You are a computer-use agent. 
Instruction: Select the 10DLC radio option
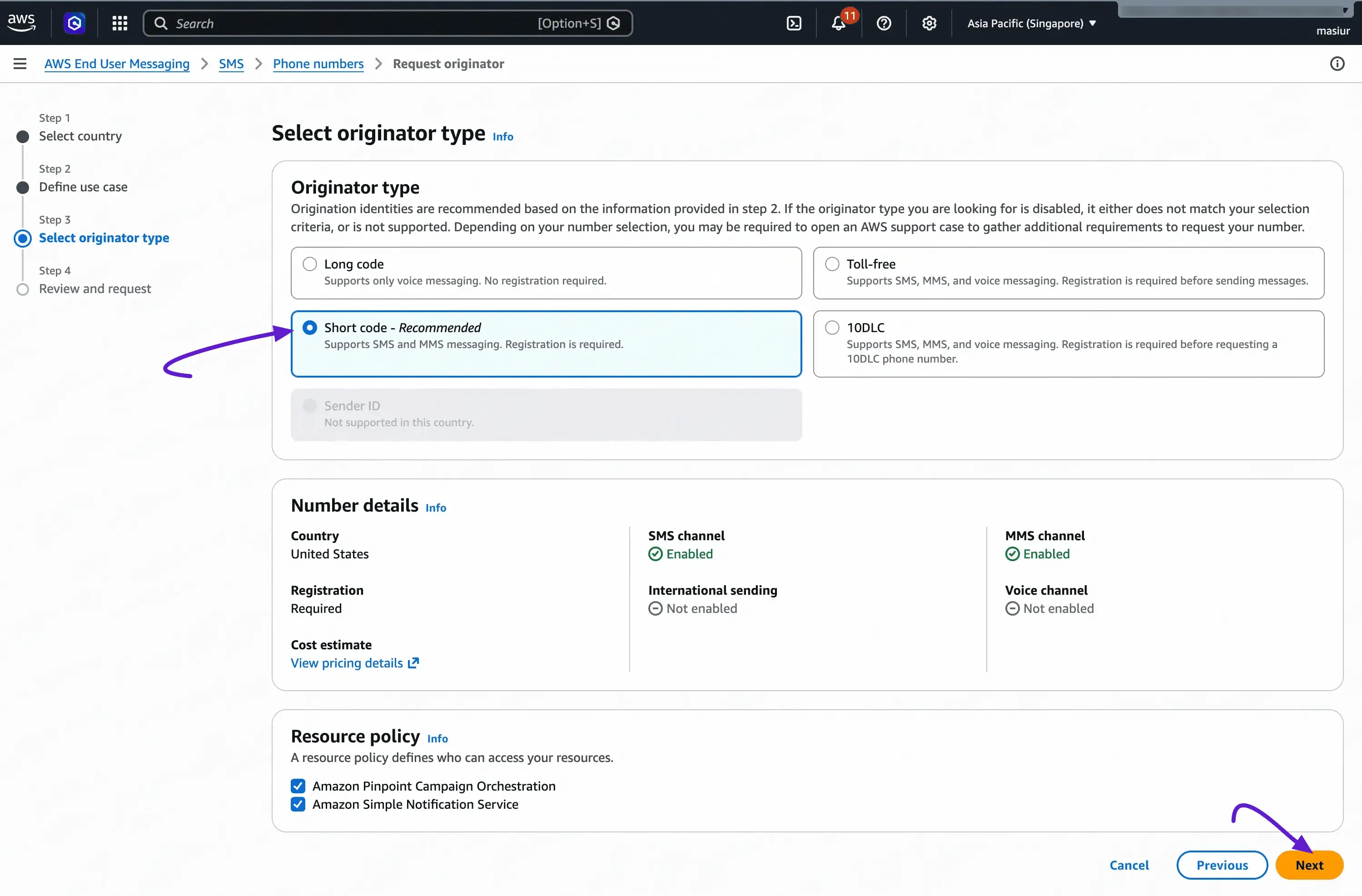coord(832,328)
